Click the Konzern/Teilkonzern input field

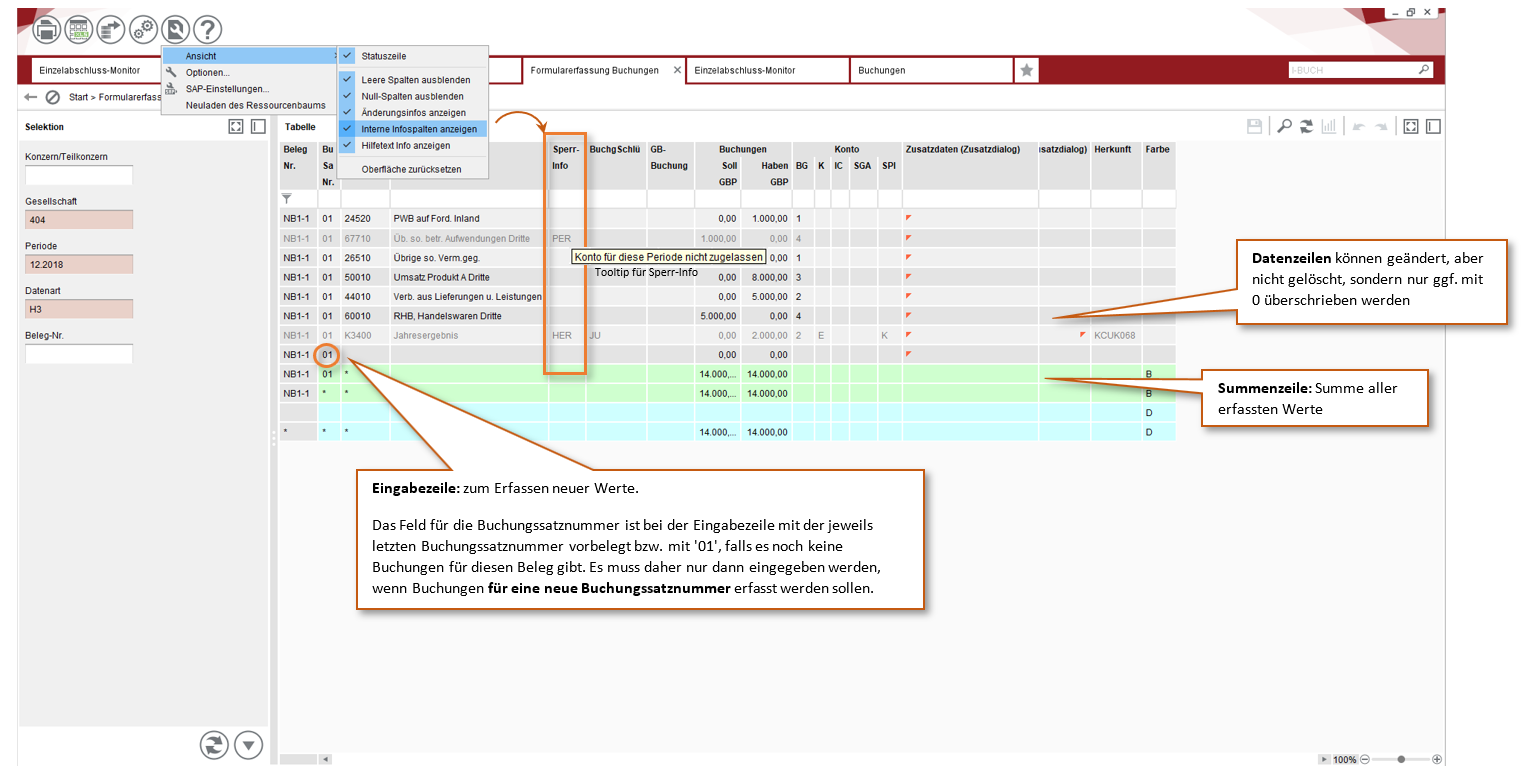(79, 175)
